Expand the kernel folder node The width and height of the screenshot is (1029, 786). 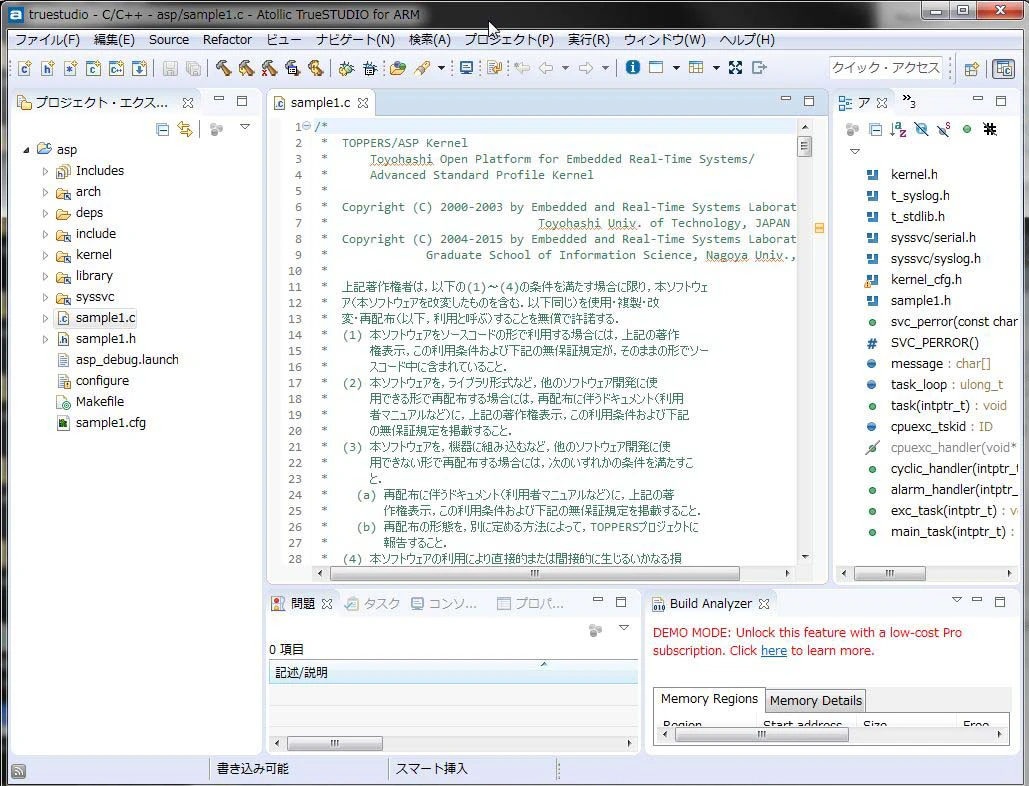click(x=45, y=255)
